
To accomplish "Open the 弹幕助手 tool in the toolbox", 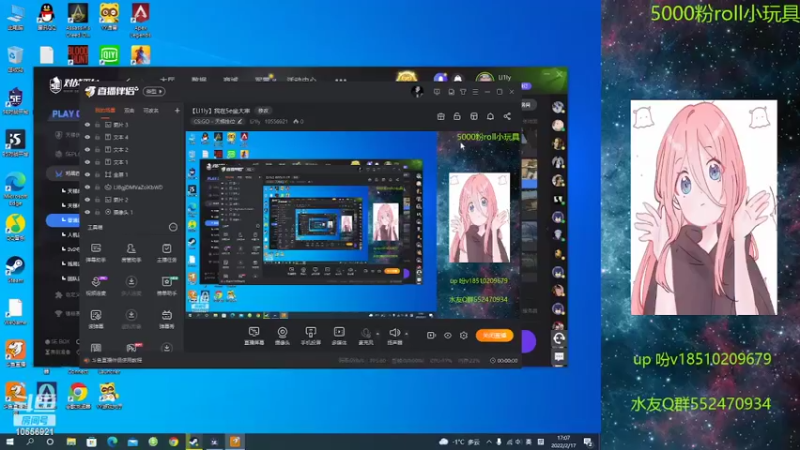I will tap(96, 253).
